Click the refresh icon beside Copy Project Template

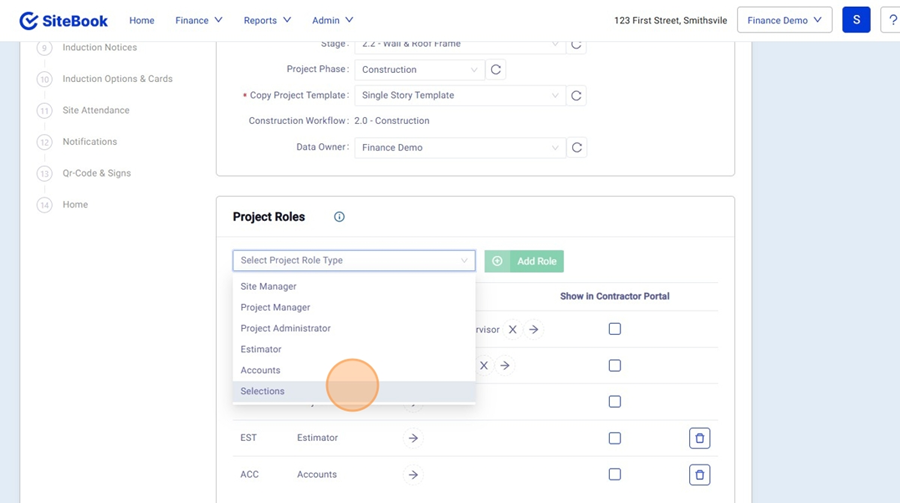point(576,96)
